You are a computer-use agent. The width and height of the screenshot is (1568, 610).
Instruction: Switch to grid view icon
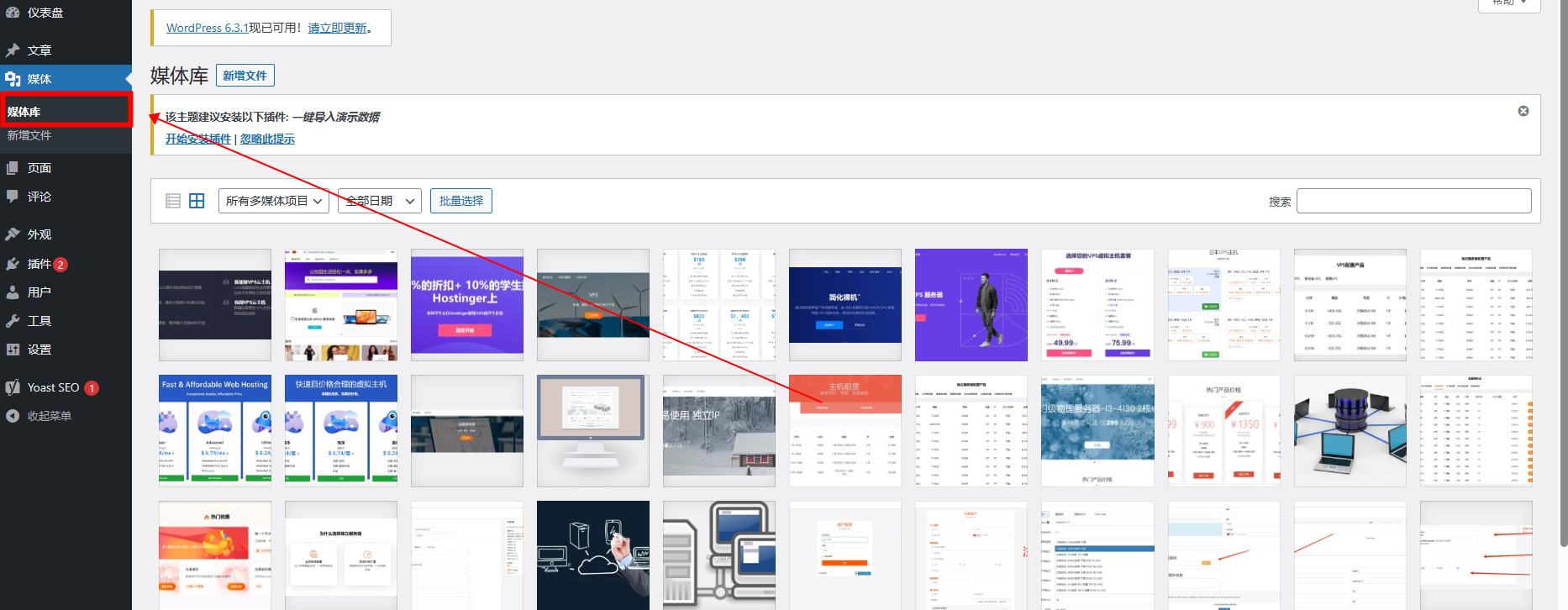[x=197, y=201]
